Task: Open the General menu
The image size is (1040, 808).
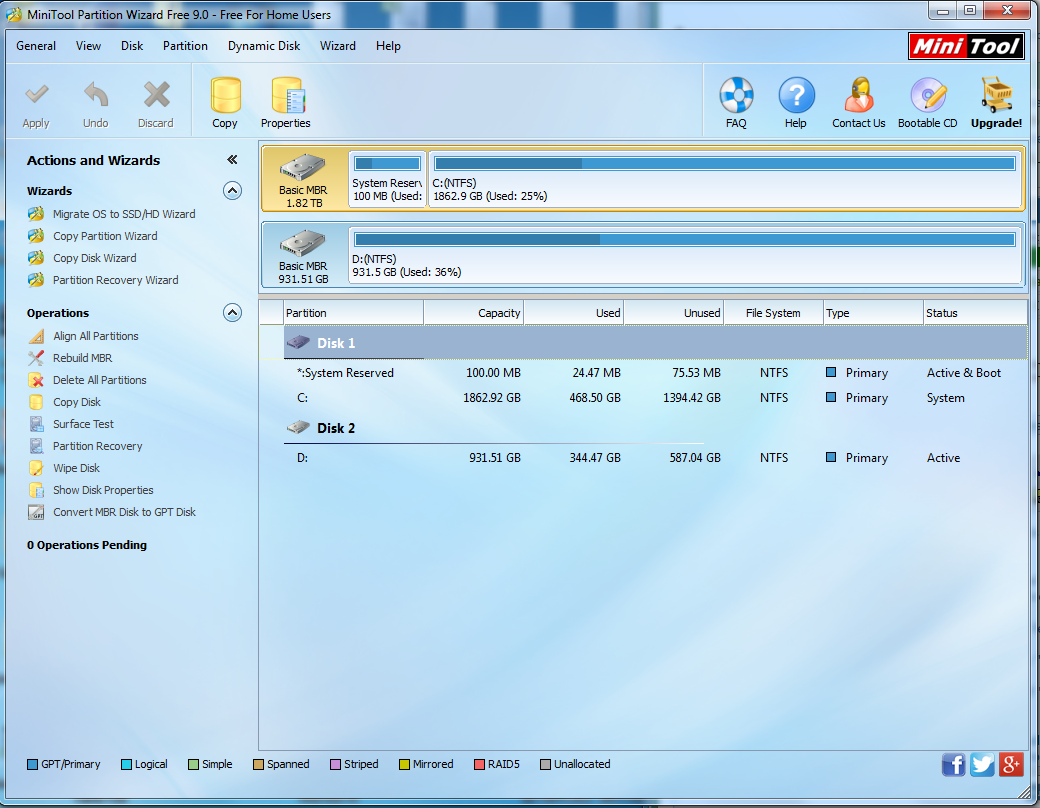Action: [36, 46]
